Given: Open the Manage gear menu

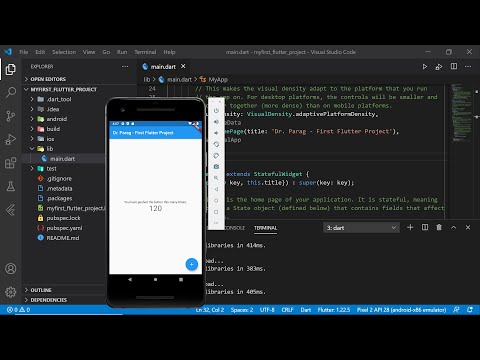Looking at the screenshot, I should tap(11, 292).
